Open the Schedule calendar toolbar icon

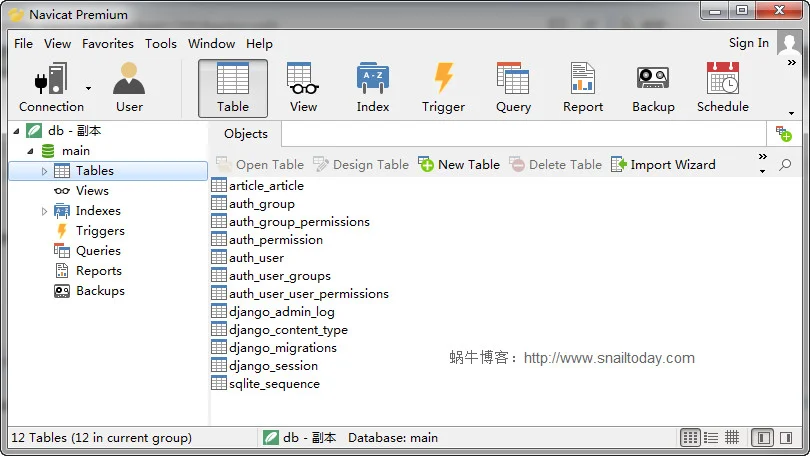723,88
